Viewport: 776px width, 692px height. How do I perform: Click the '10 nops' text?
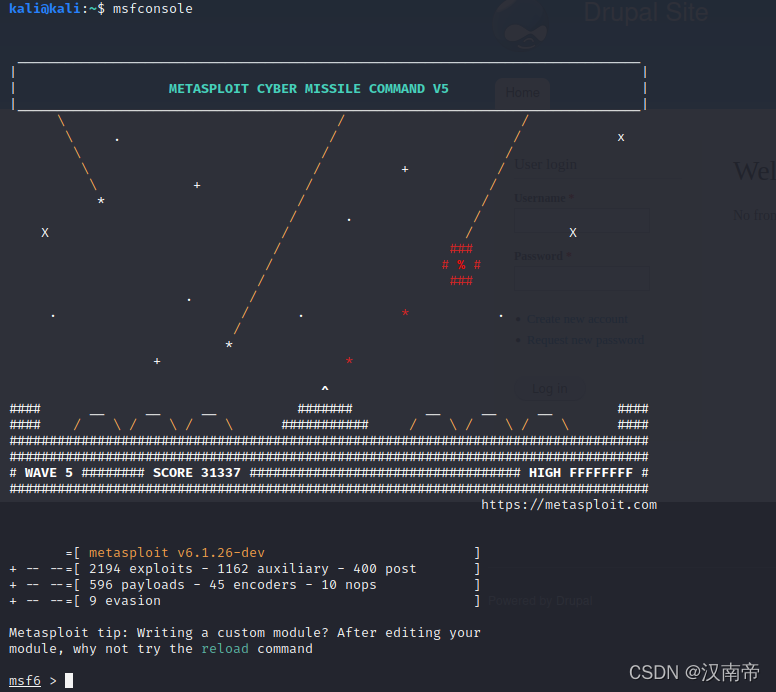point(349,585)
